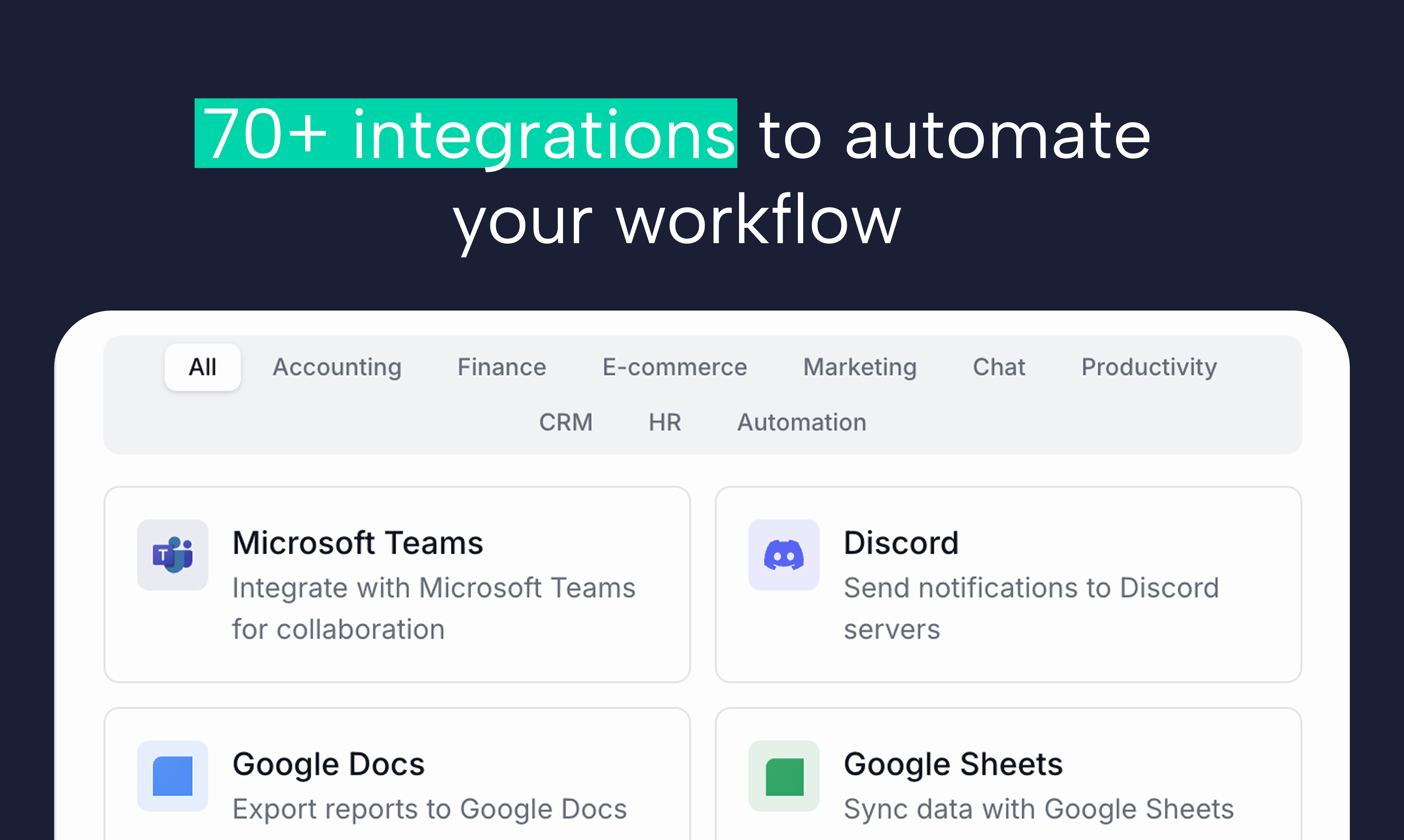Filter by Automation integrations
Viewport: 1404px width, 840px height.
[802, 422]
